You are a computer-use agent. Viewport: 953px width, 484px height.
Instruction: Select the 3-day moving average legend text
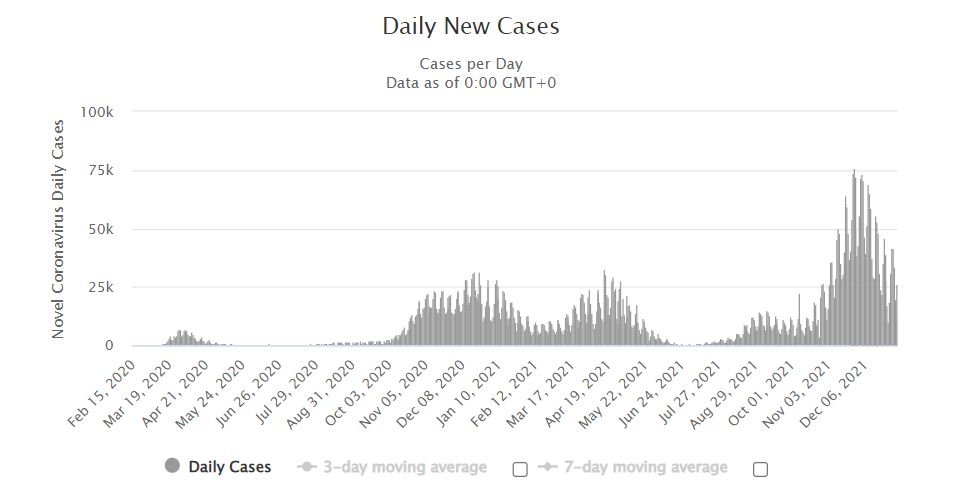(405, 467)
